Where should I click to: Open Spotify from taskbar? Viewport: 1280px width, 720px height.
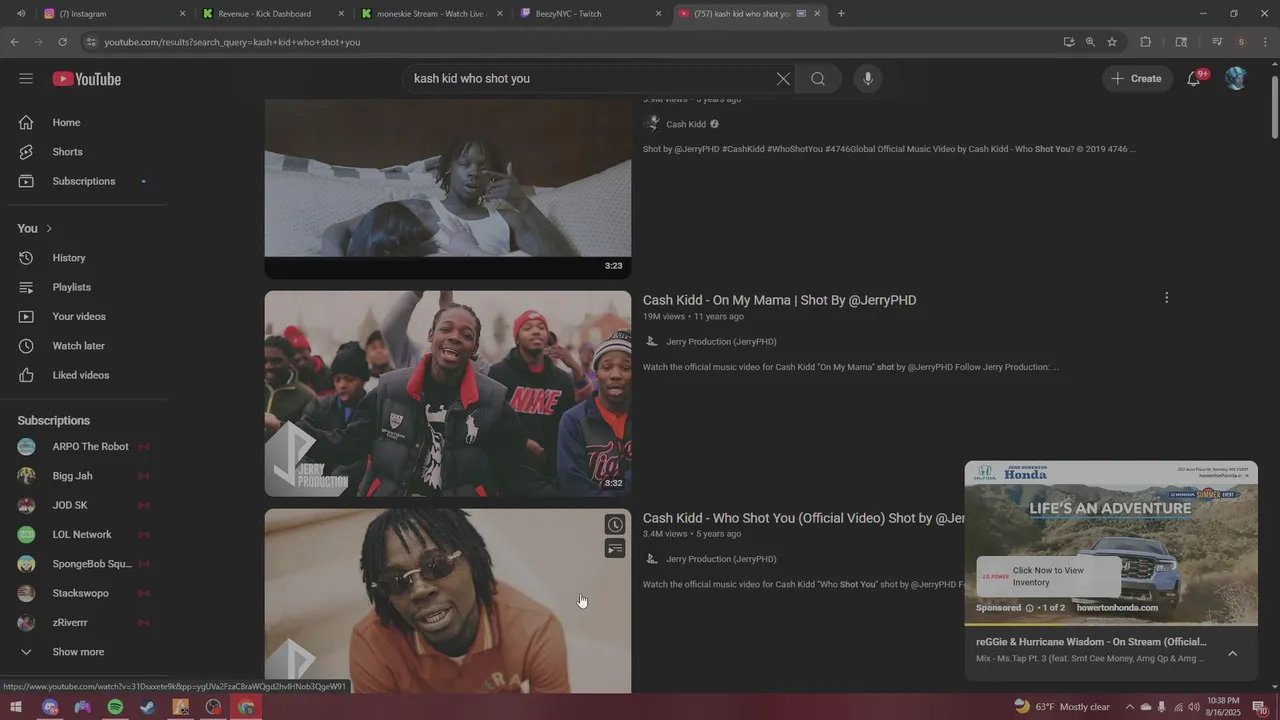pos(115,707)
